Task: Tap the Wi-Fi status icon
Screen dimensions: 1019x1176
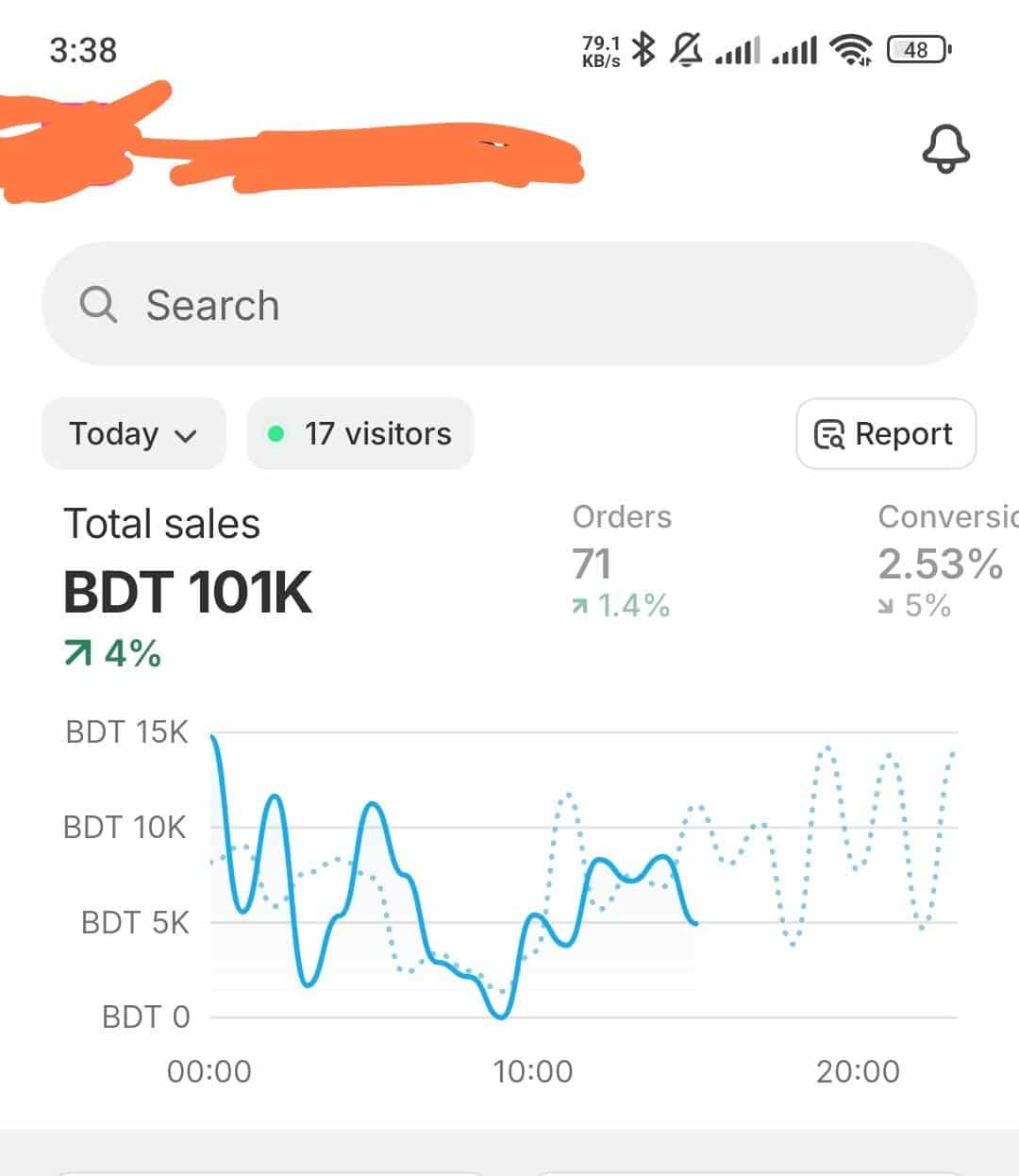Action: (851, 49)
